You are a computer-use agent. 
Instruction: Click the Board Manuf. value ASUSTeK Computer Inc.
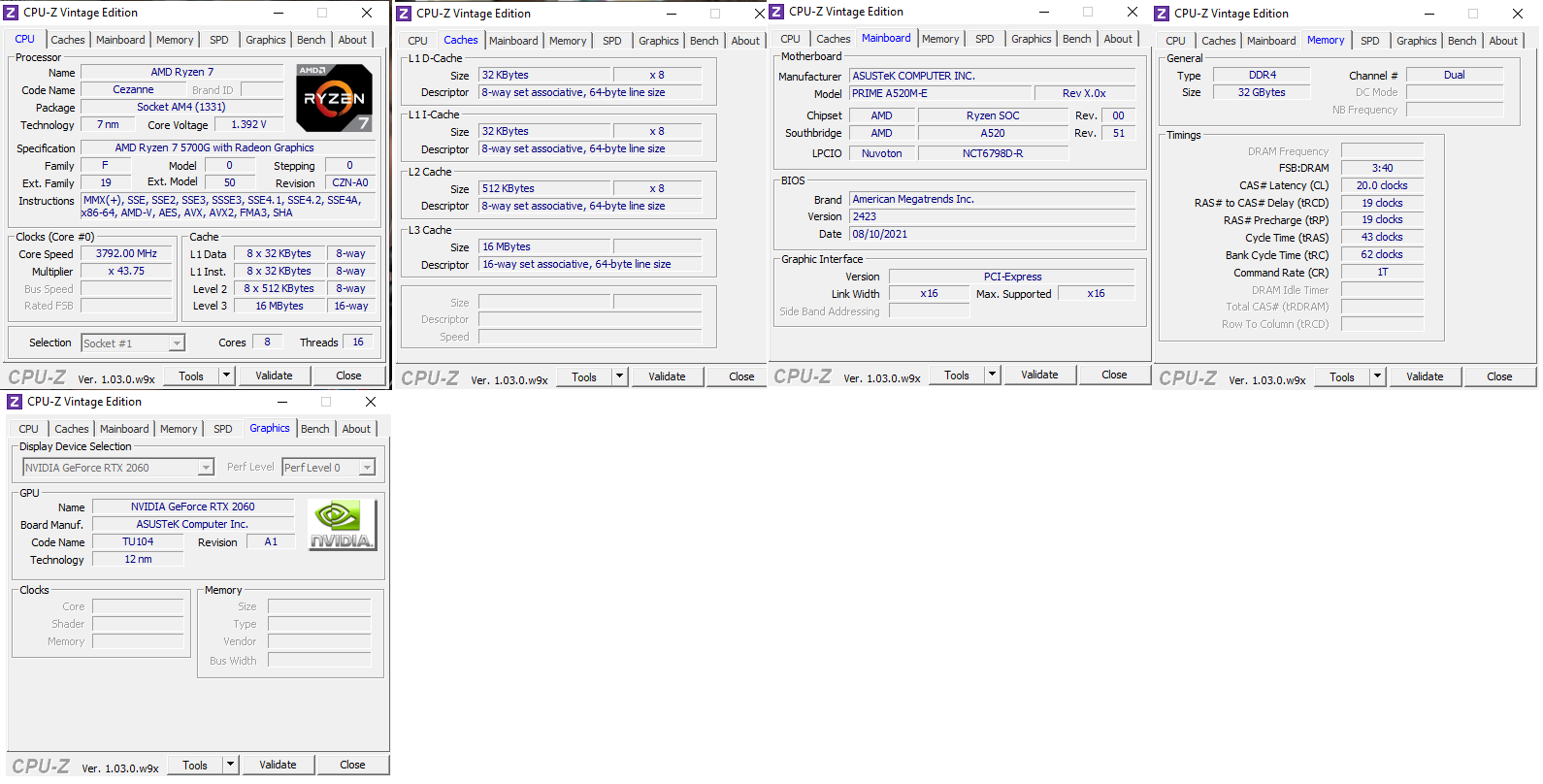tap(193, 524)
